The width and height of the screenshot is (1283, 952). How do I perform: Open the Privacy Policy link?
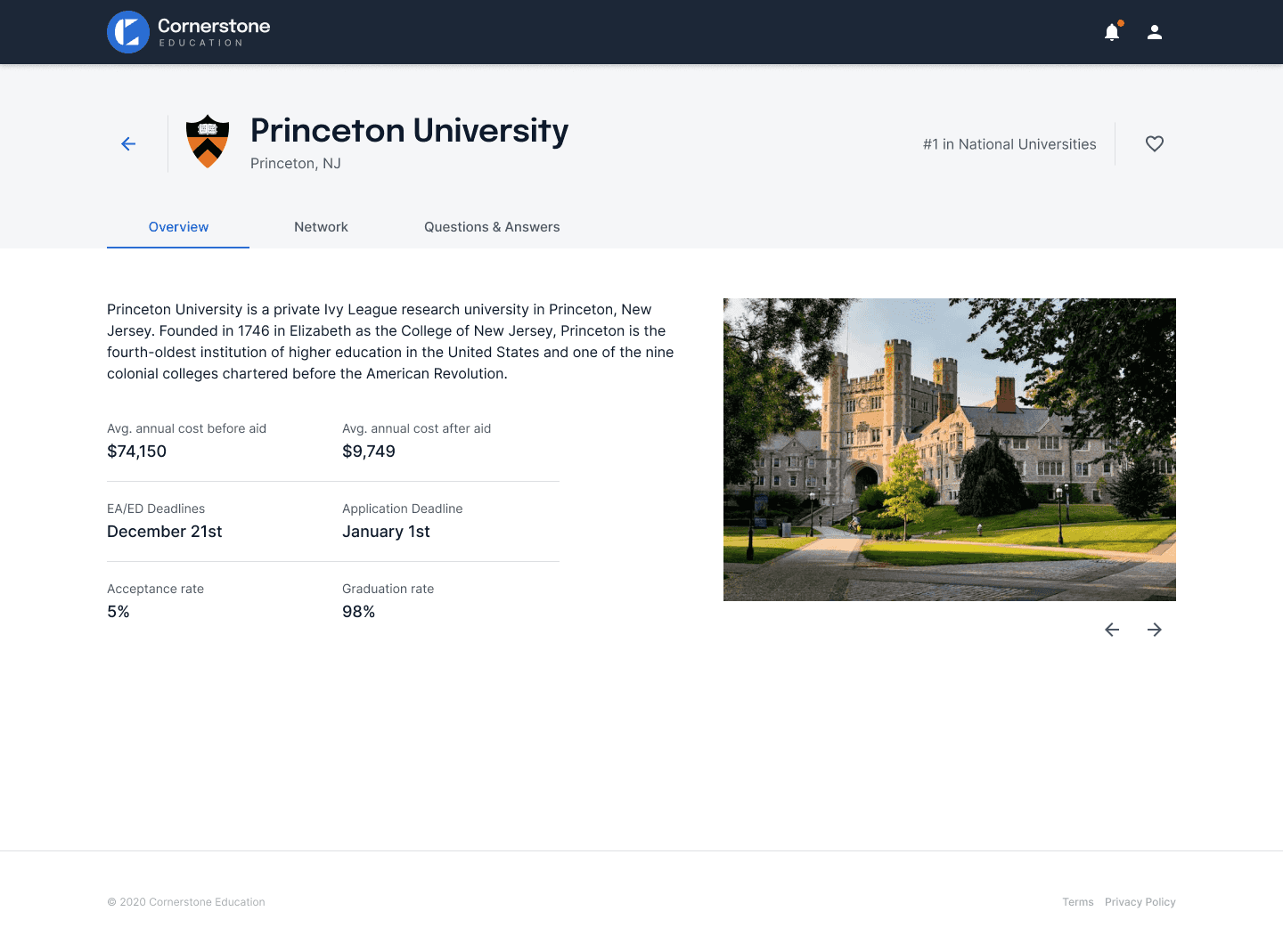pos(1140,901)
